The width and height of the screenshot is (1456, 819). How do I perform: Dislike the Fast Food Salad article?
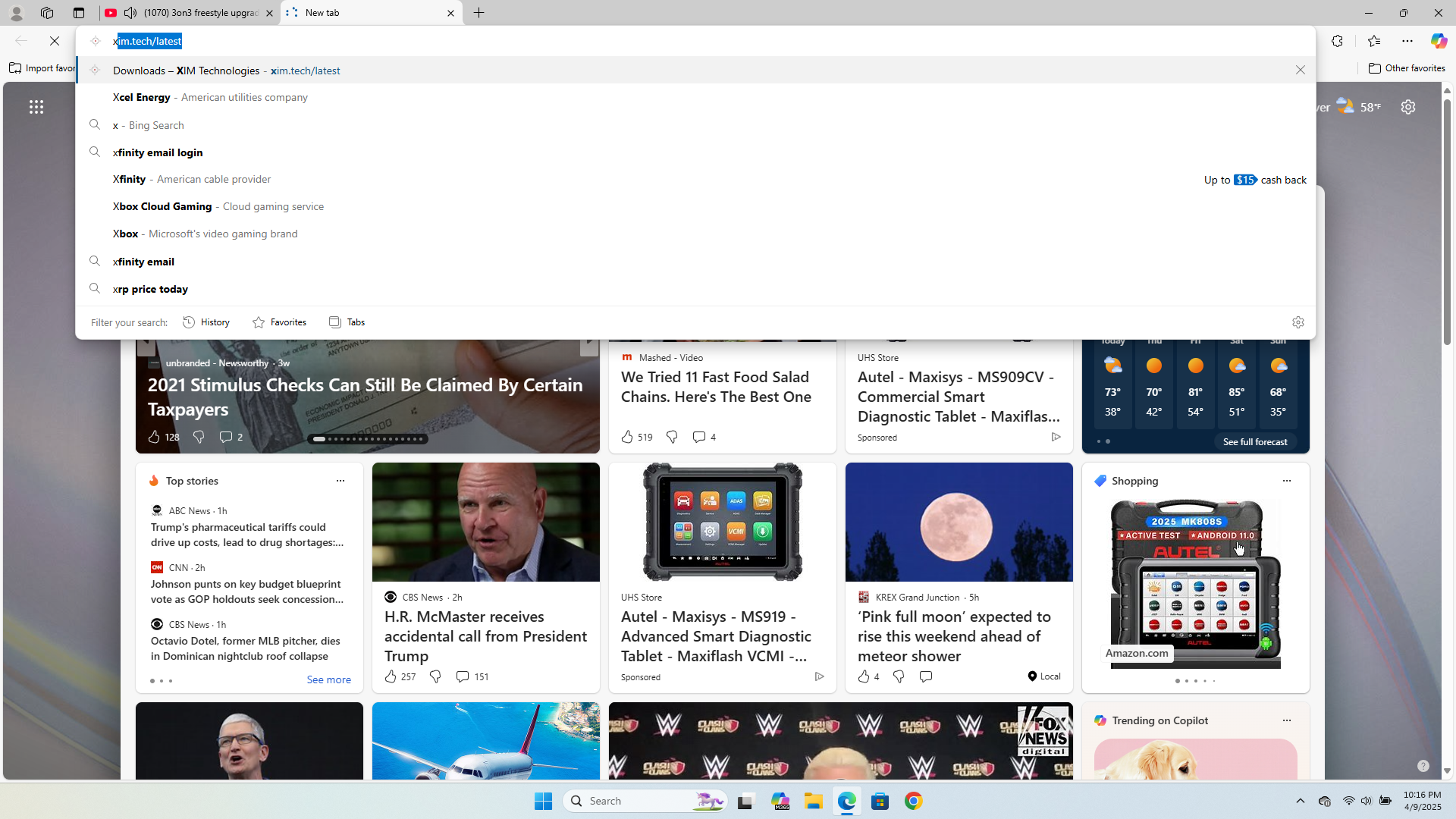672,437
